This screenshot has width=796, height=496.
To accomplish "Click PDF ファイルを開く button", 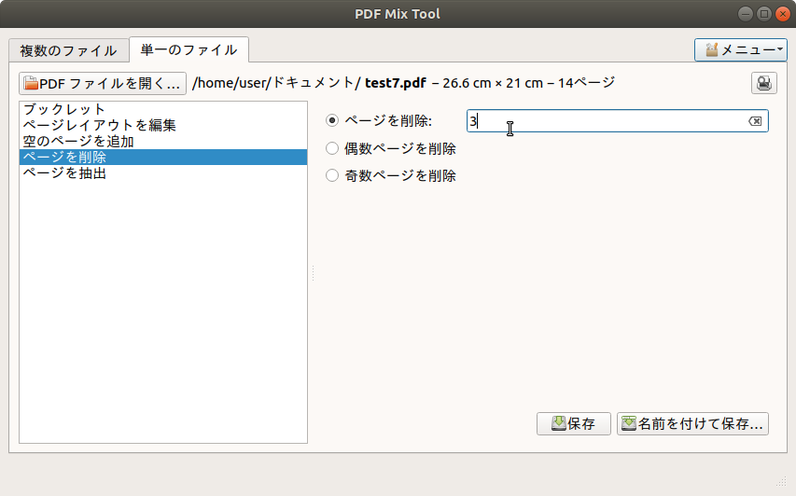I will coord(103,83).
